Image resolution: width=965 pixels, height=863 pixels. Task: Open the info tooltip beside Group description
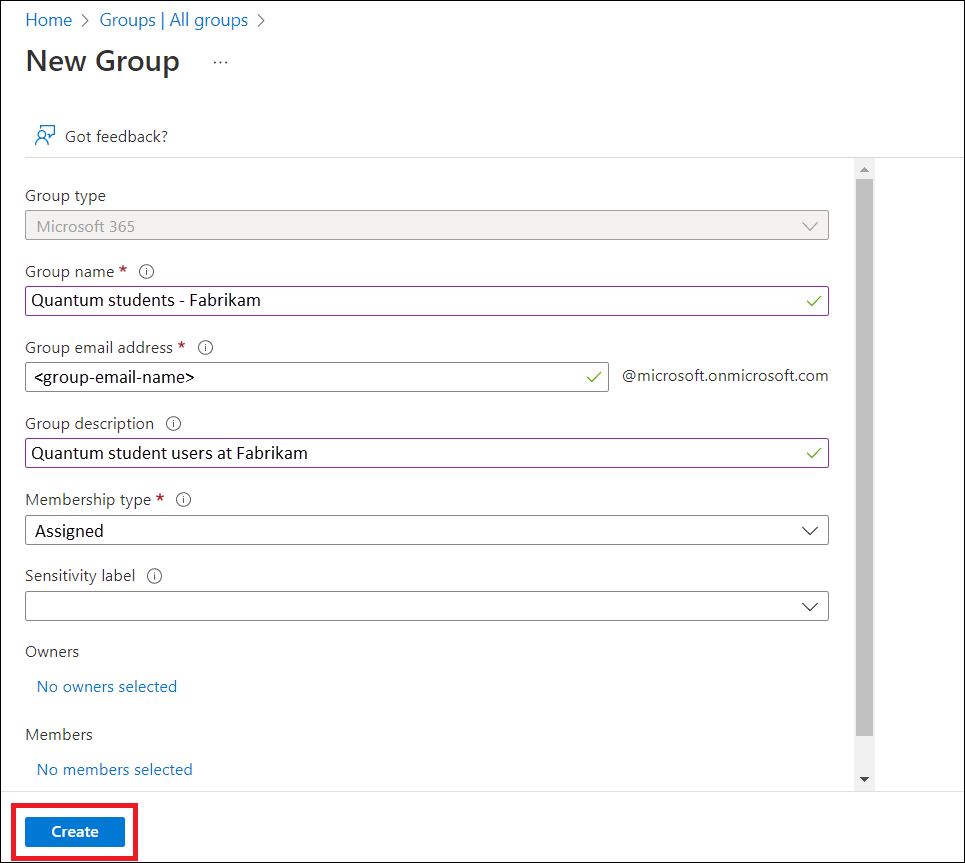pos(173,423)
